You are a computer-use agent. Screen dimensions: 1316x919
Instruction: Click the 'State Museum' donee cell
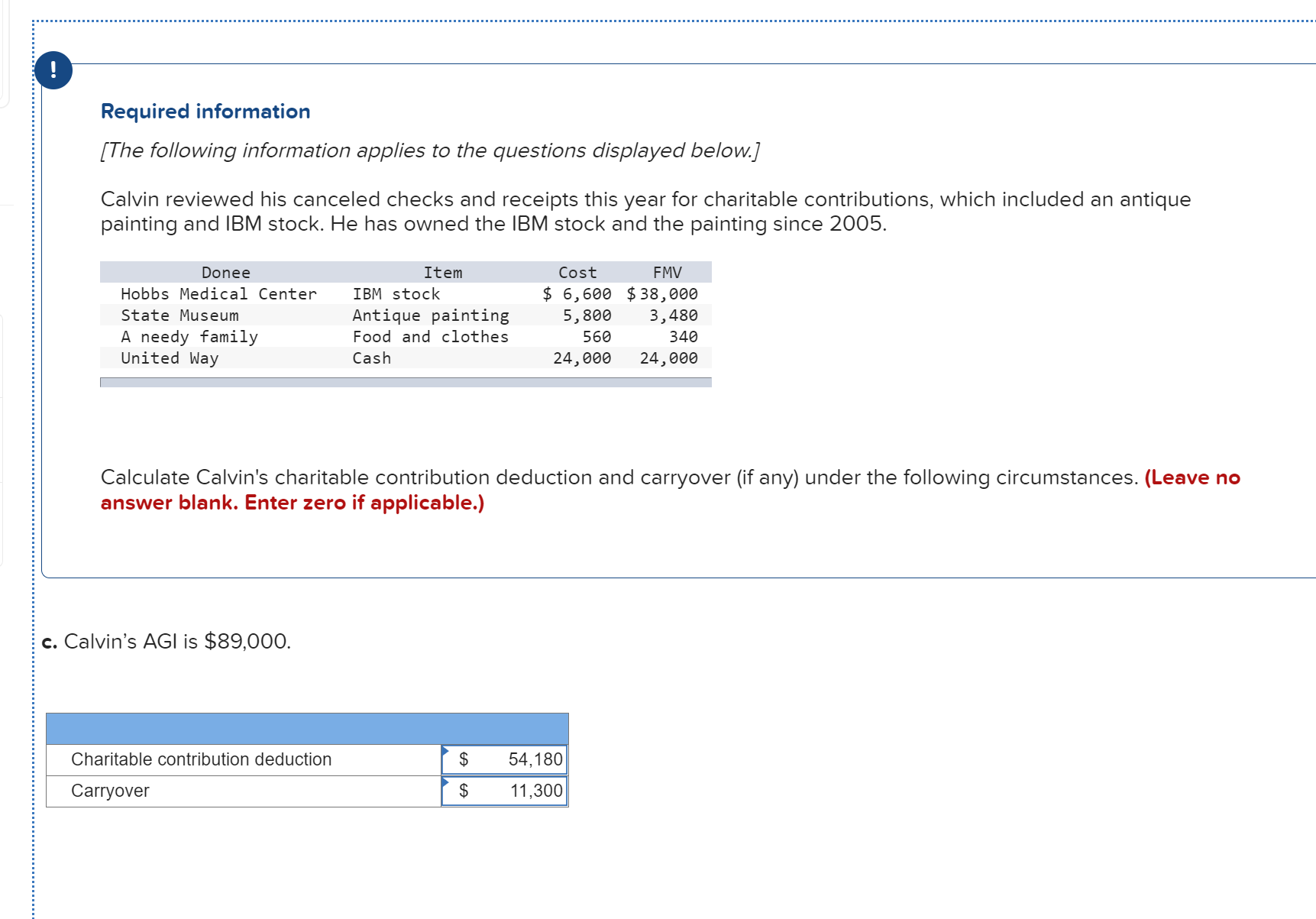179,316
